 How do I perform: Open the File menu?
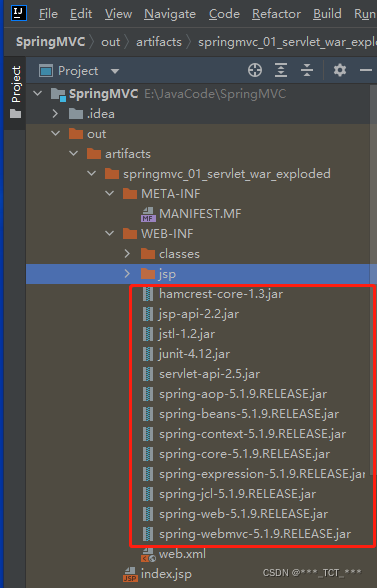[48, 14]
